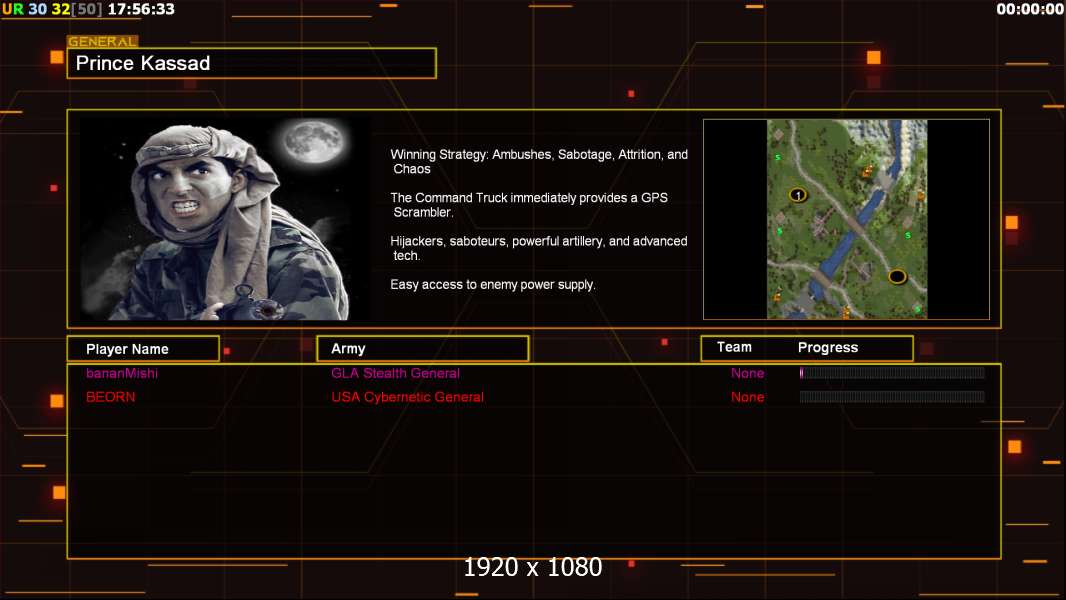The image size is (1066, 600).
Task: Click bananMishi's loading progress bar
Action: click(892, 372)
